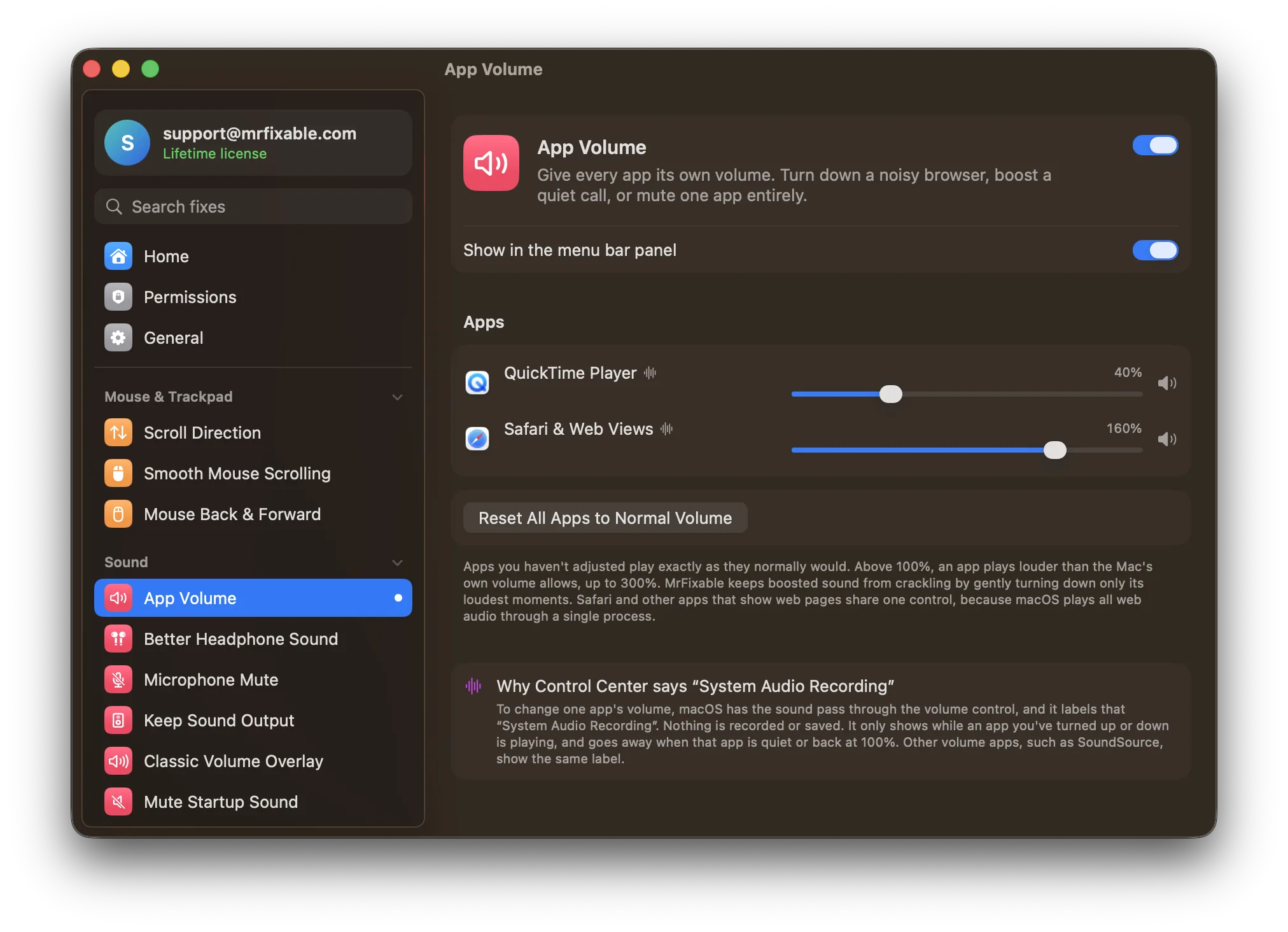Click the Search fixes field
This screenshot has height=932, width=1288.
tap(253, 206)
